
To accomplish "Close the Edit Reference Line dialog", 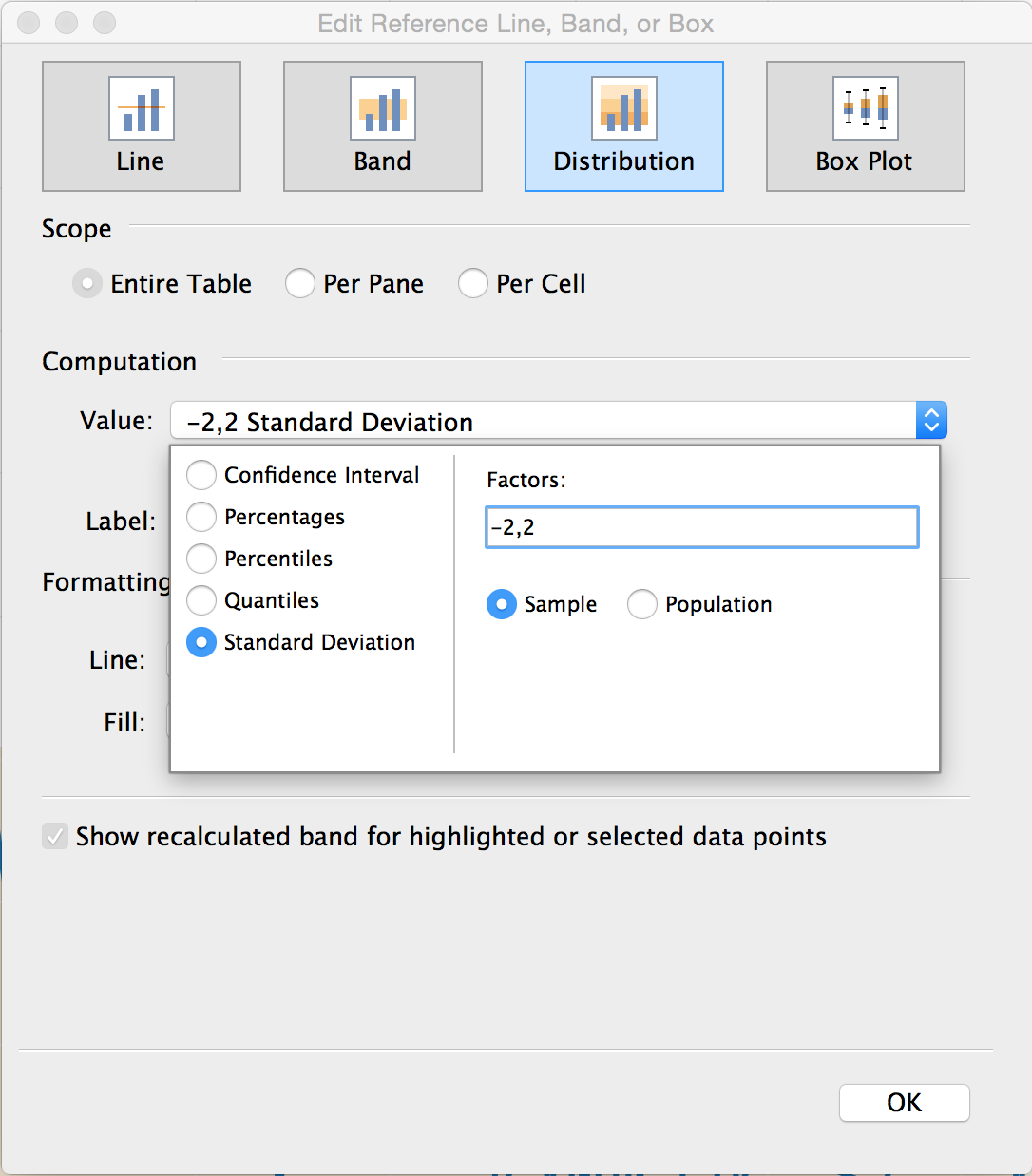I will point(29,23).
